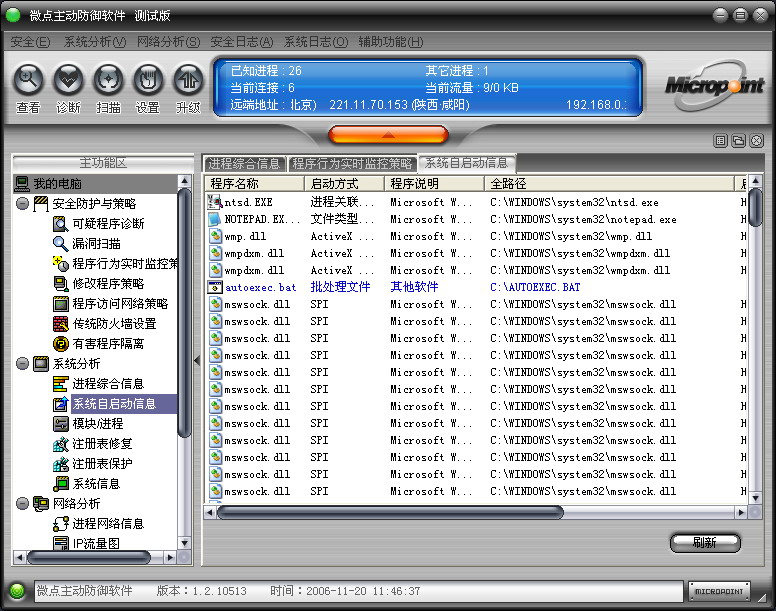Open 注册表修复 registry repair item
776x611 pixels.
click(93, 444)
